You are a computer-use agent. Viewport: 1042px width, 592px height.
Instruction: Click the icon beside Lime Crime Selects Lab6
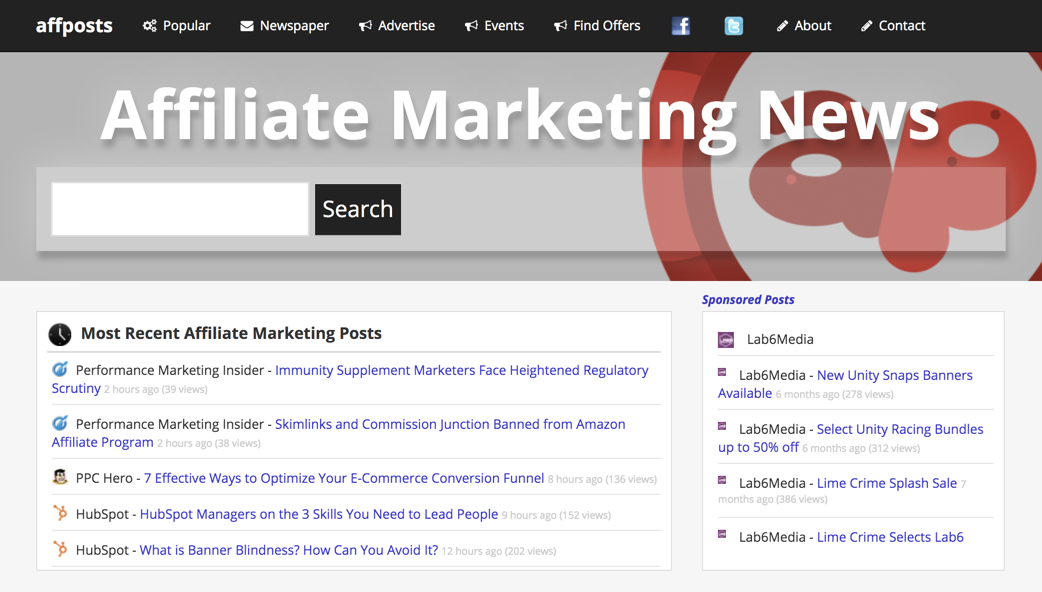[x=722, y=534]
